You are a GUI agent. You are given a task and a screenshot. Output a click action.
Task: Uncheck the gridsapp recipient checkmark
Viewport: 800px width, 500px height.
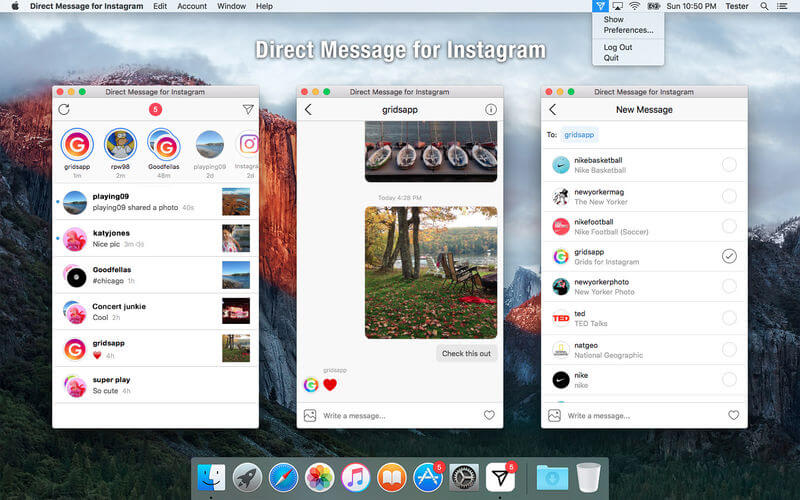729,256
